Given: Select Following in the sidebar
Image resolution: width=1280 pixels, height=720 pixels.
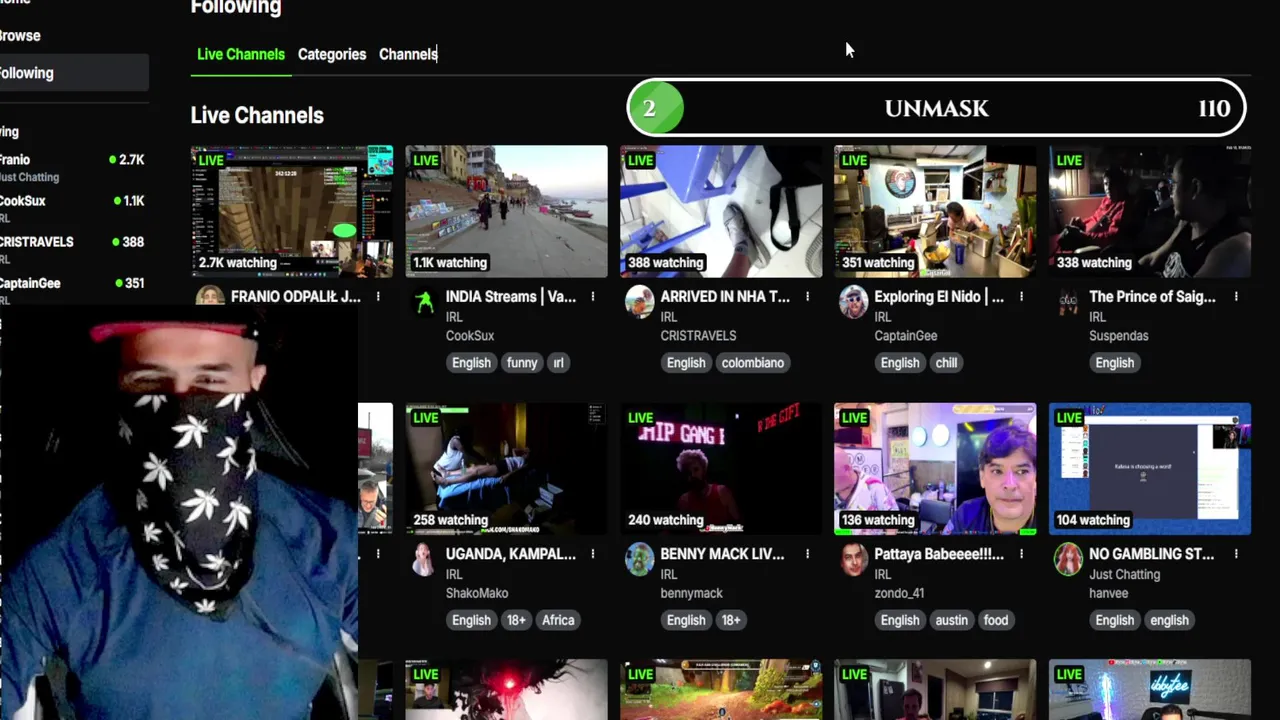Looking at the screenshot, I should (x=72, y=73).
